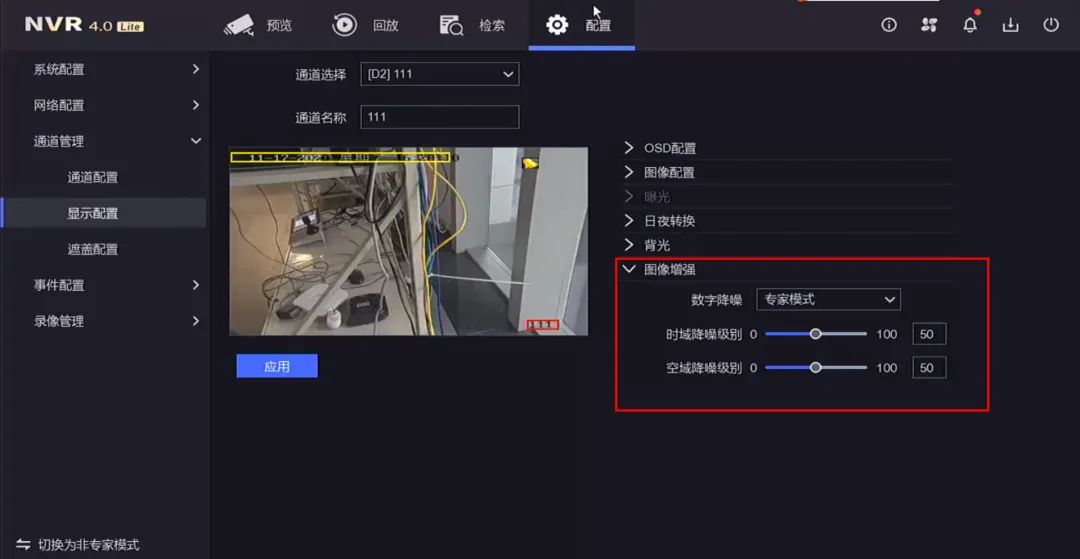Click the download icon in header
Screen dimensions: 1080x559
click(1010, 25)
